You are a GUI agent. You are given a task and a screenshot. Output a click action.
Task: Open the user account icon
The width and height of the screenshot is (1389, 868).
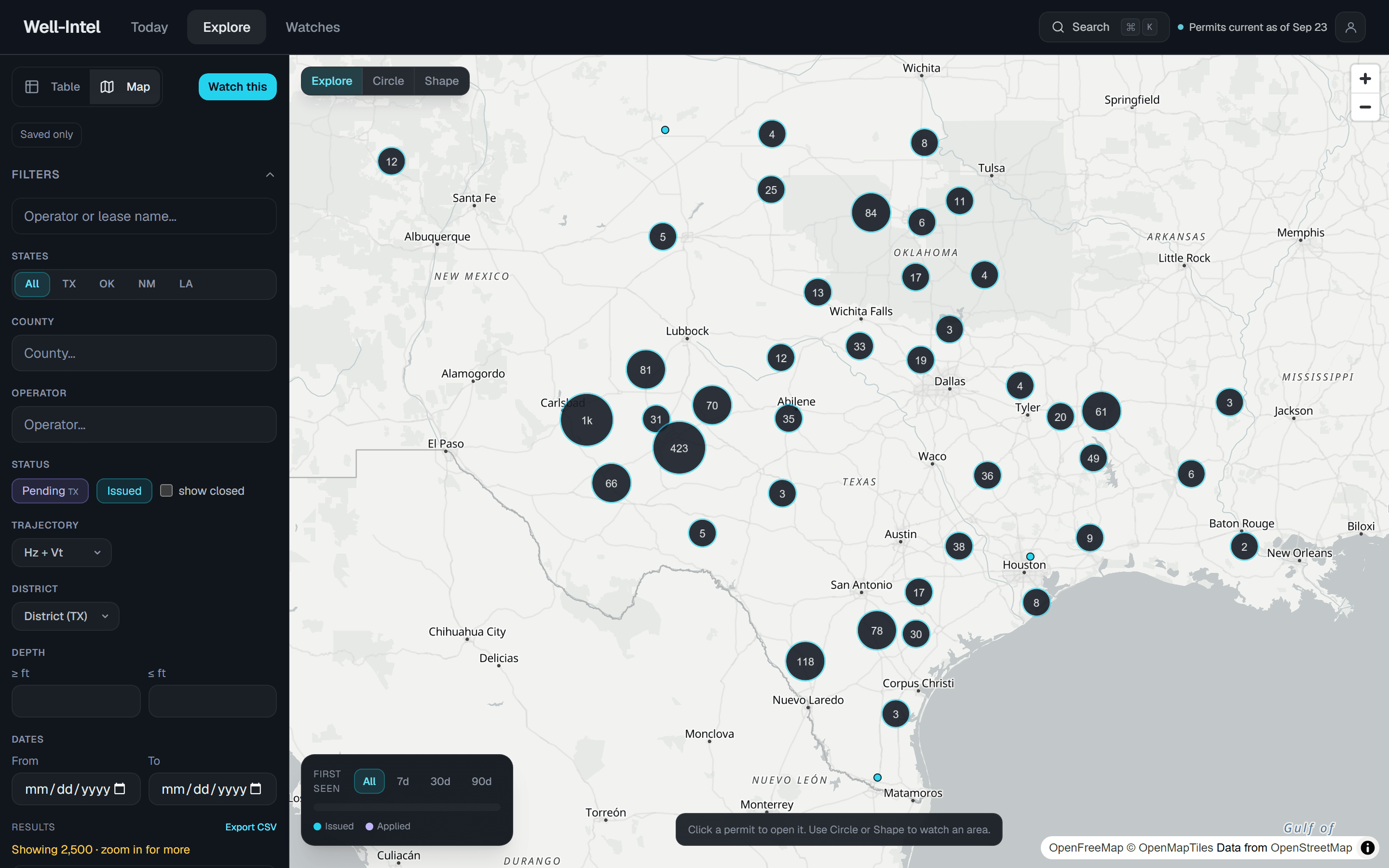[1350, 27]
